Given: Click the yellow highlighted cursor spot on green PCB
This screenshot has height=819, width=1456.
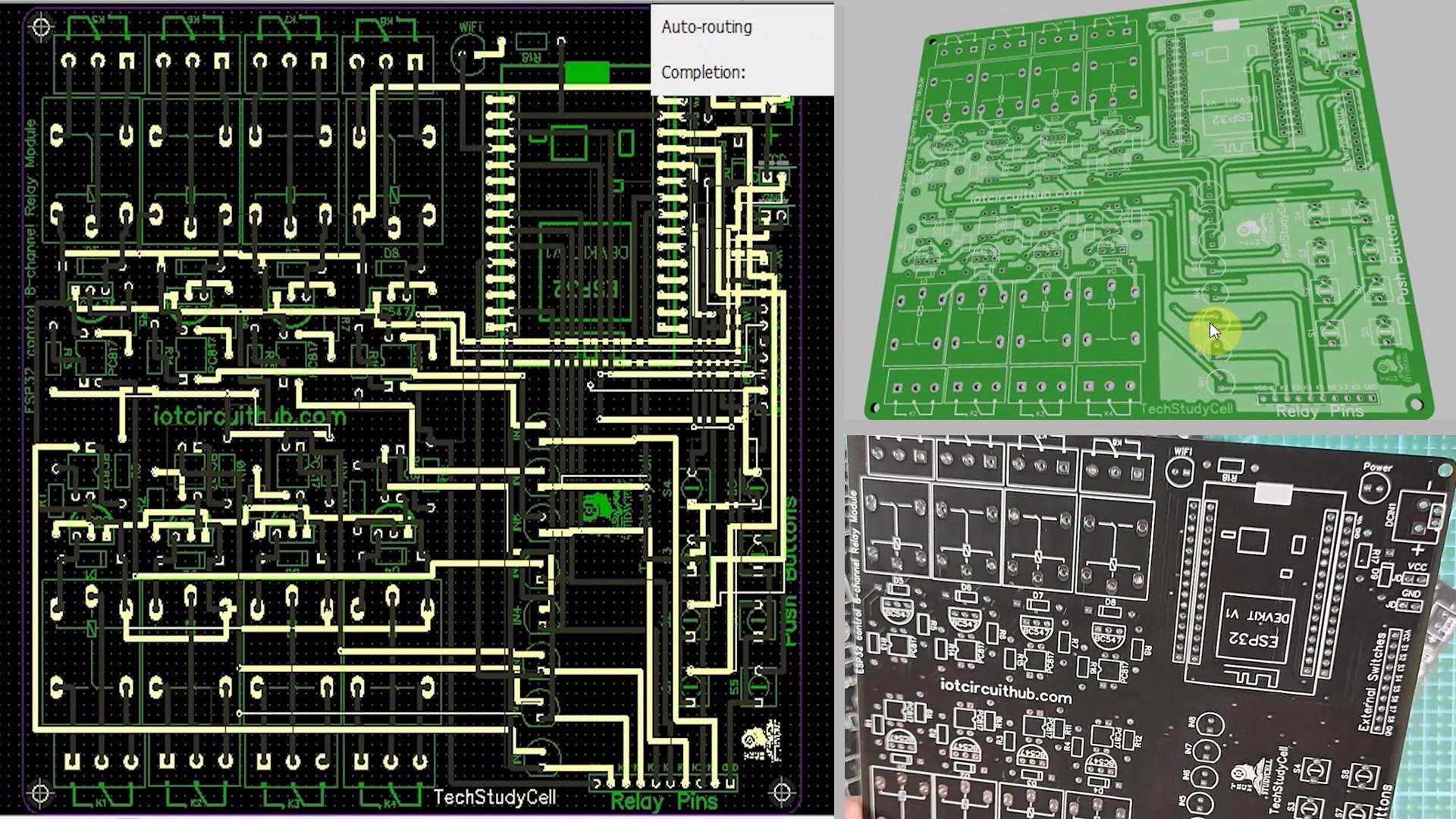Looking at the screenshot, I should 1215,331.
